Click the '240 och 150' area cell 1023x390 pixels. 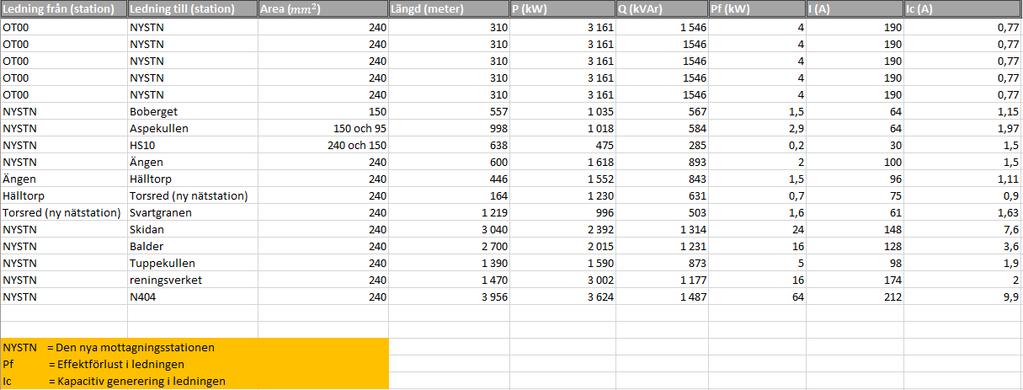324,145
